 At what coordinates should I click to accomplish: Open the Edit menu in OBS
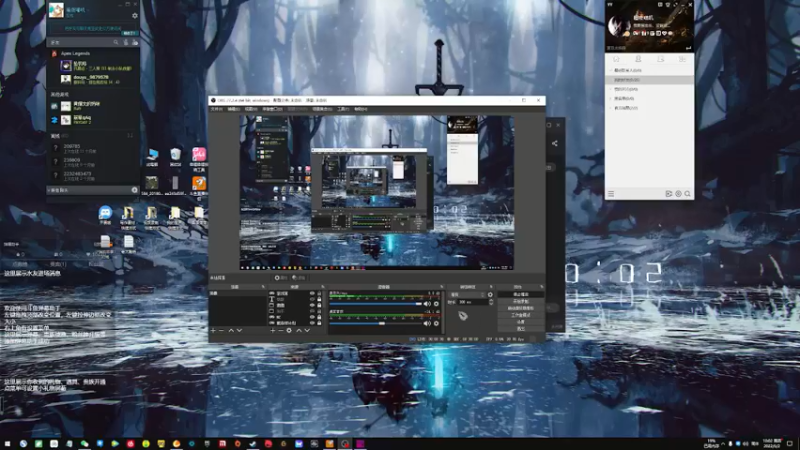(234, 109)
